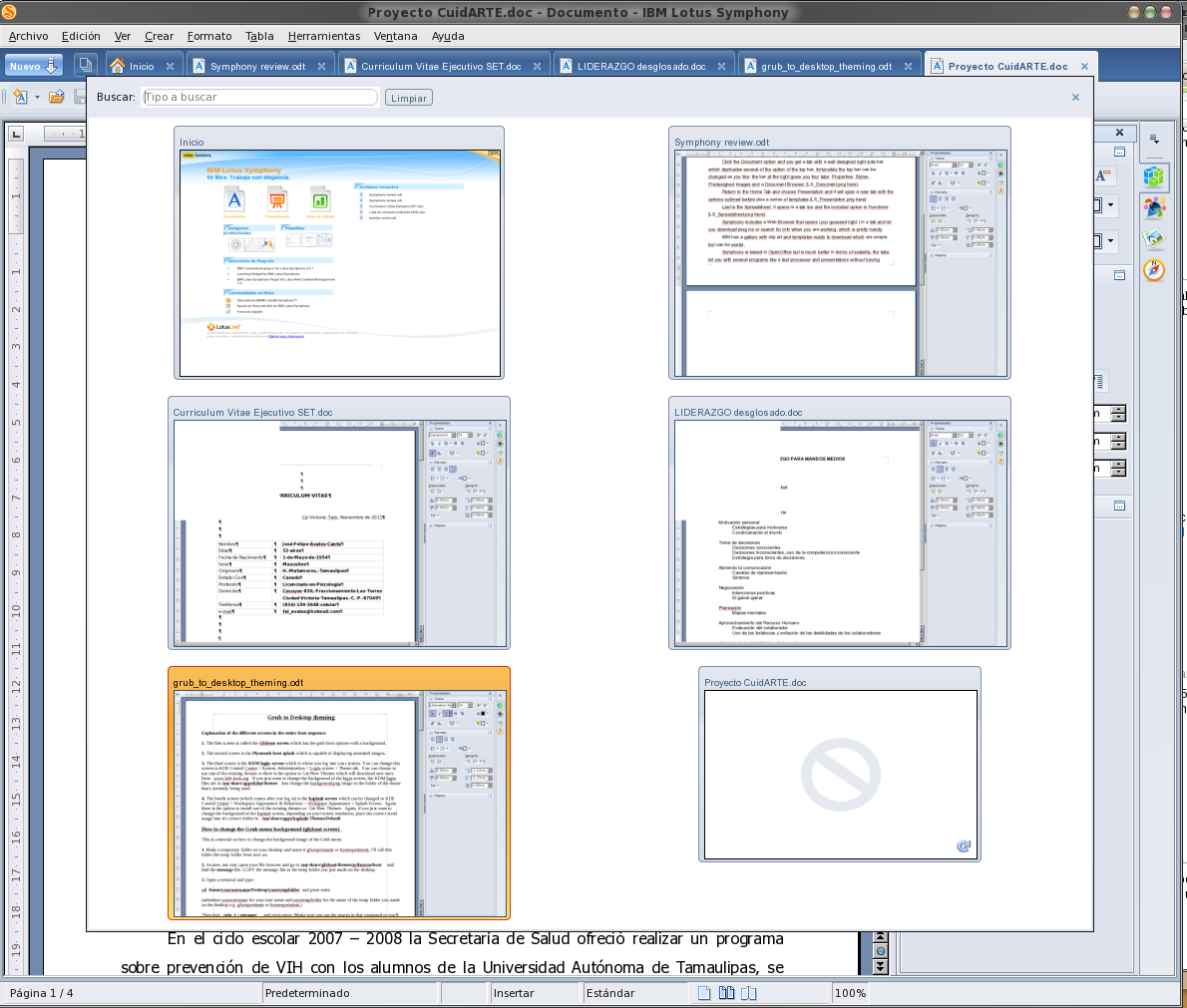Select the Proyecto CuidARTE.doc thumbnail
The width and height of the screenshot is (1187, 1008).
coord(840,765)
